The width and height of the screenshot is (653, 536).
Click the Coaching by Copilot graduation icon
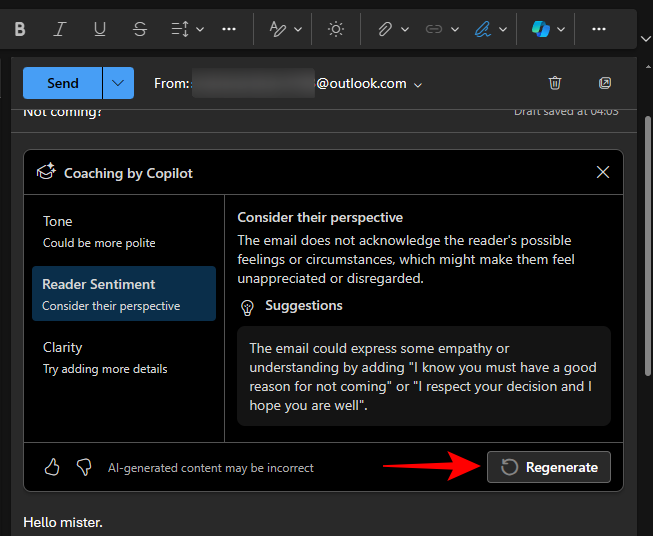point(46,172)
